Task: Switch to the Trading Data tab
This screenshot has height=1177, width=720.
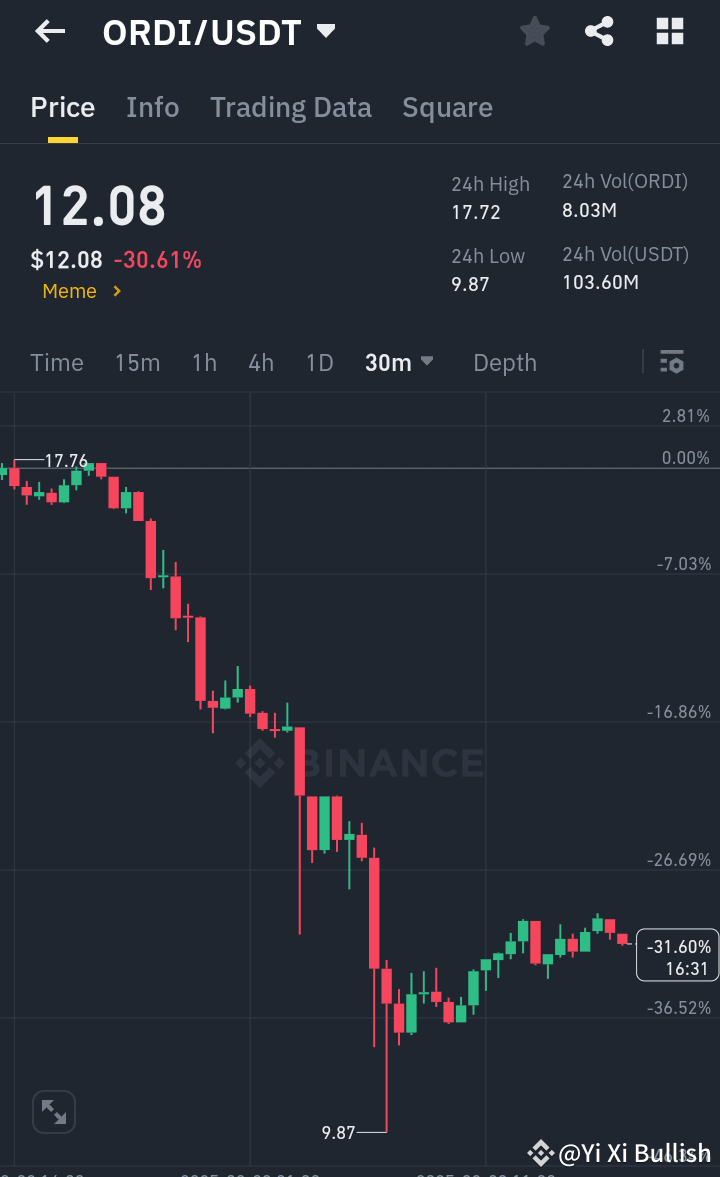Action: coord(291,107)
